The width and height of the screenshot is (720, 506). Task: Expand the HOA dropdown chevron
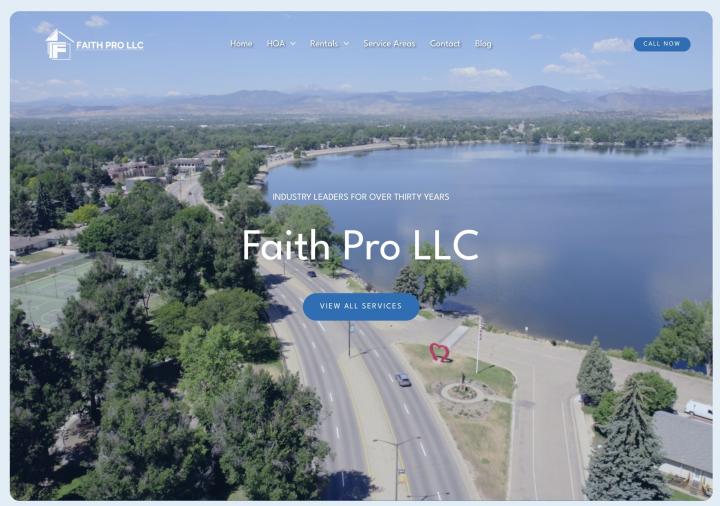[293, 44]
